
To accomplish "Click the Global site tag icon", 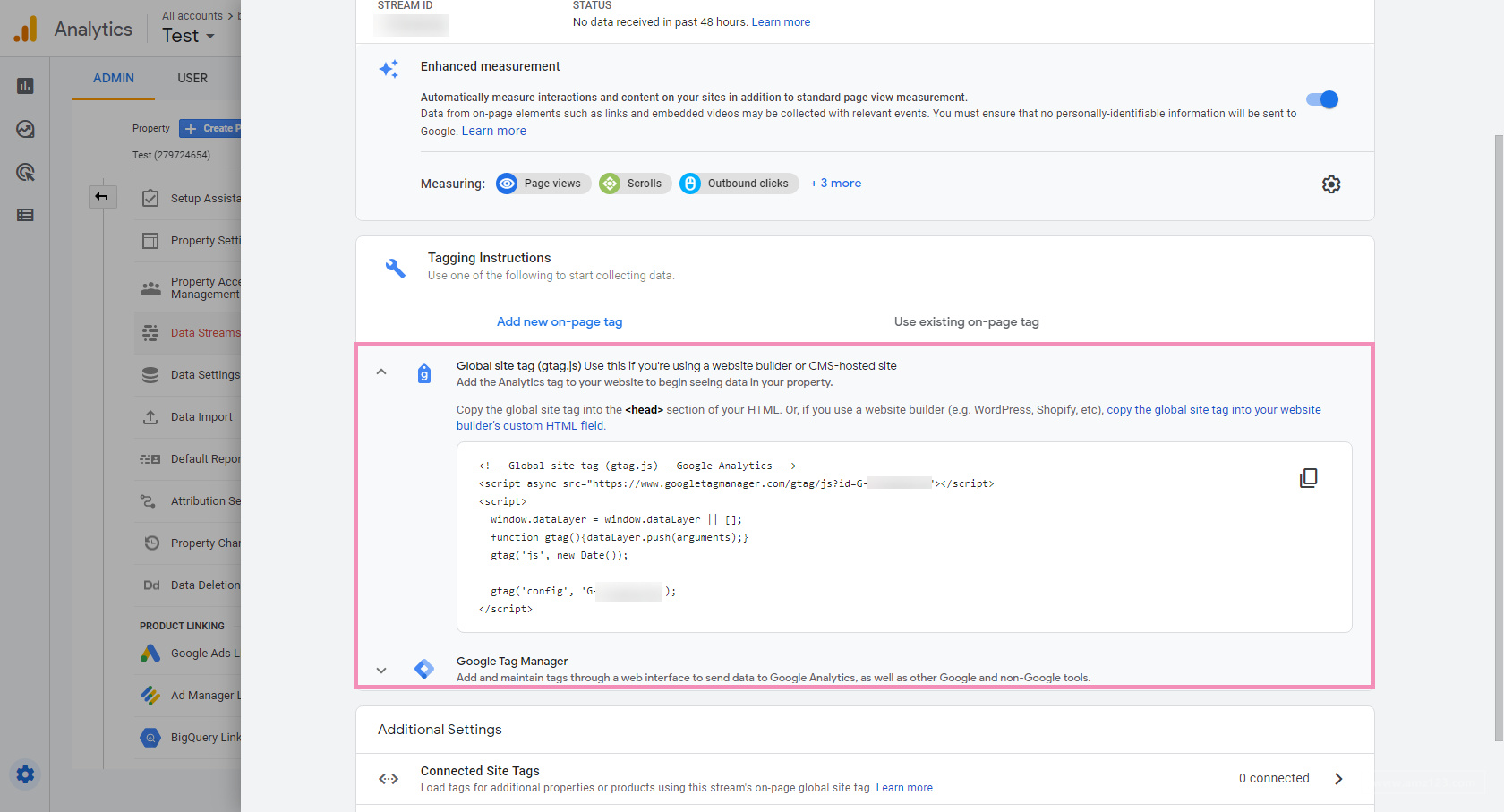I will pyautogui.click(x=424, y=373).
